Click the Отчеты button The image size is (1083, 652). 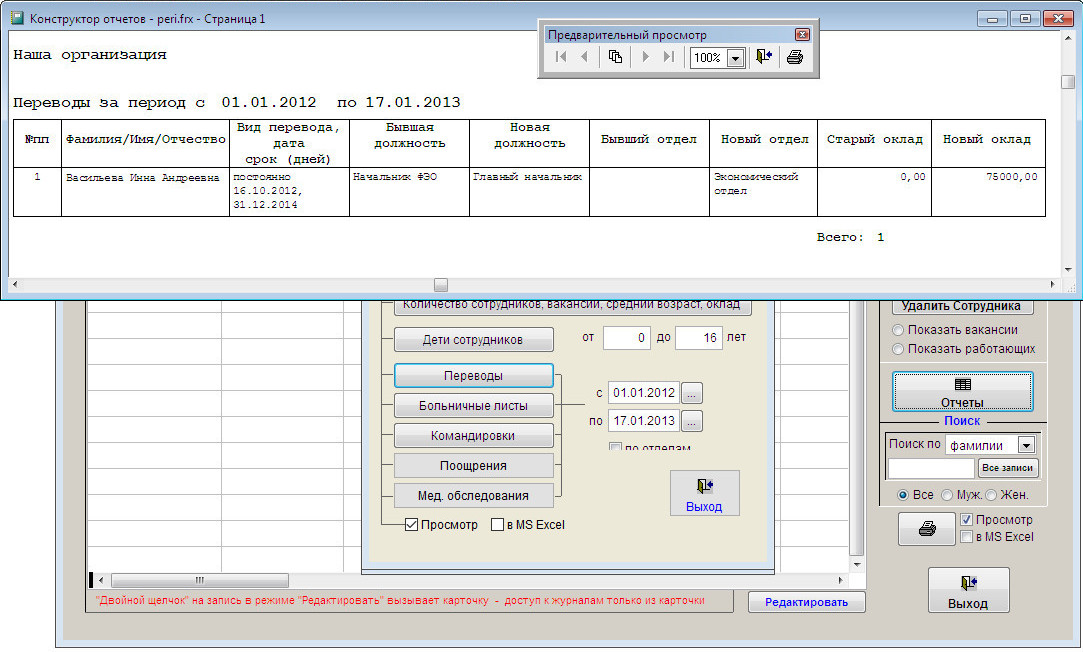[962, 392]
